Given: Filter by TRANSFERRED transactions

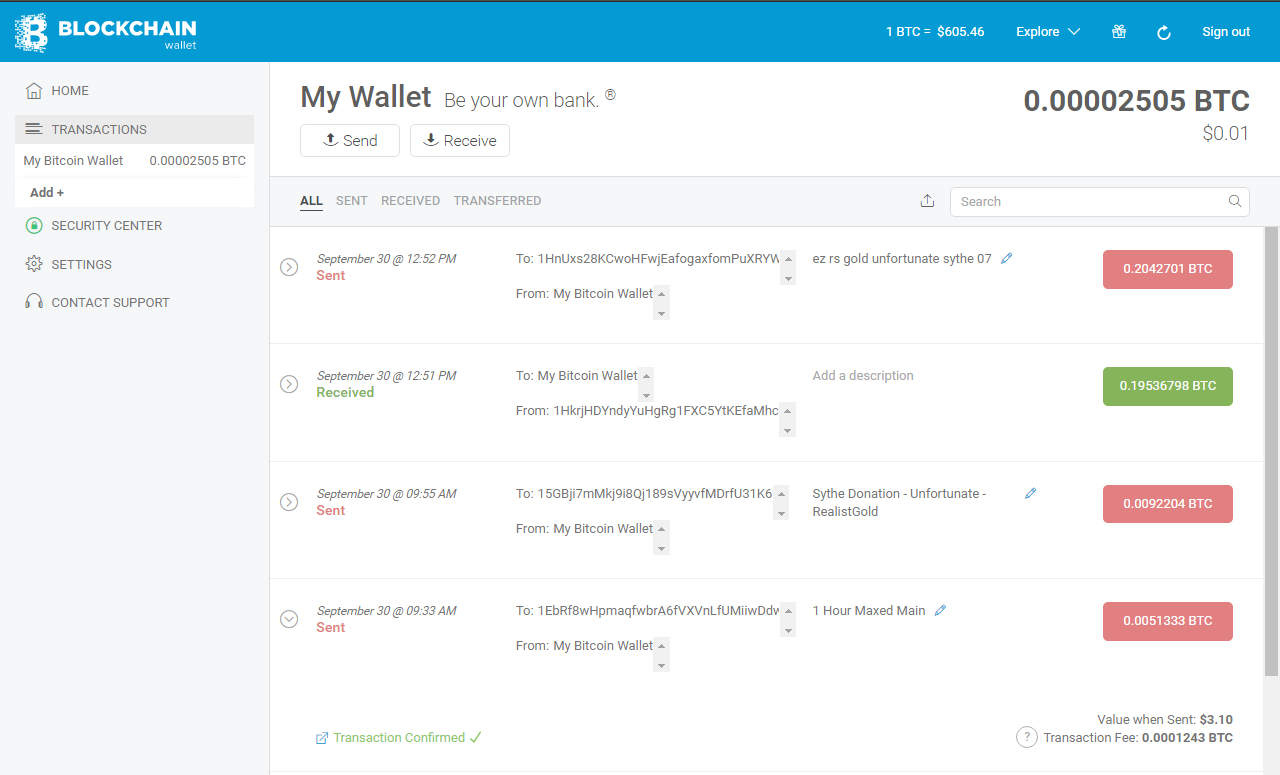Looking at the screenshot, I should (497, 201).
